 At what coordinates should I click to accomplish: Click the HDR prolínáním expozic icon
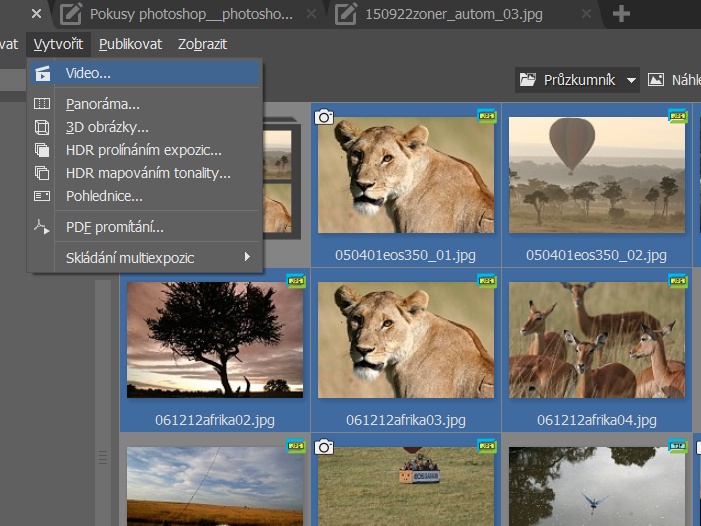click(42, 150)
